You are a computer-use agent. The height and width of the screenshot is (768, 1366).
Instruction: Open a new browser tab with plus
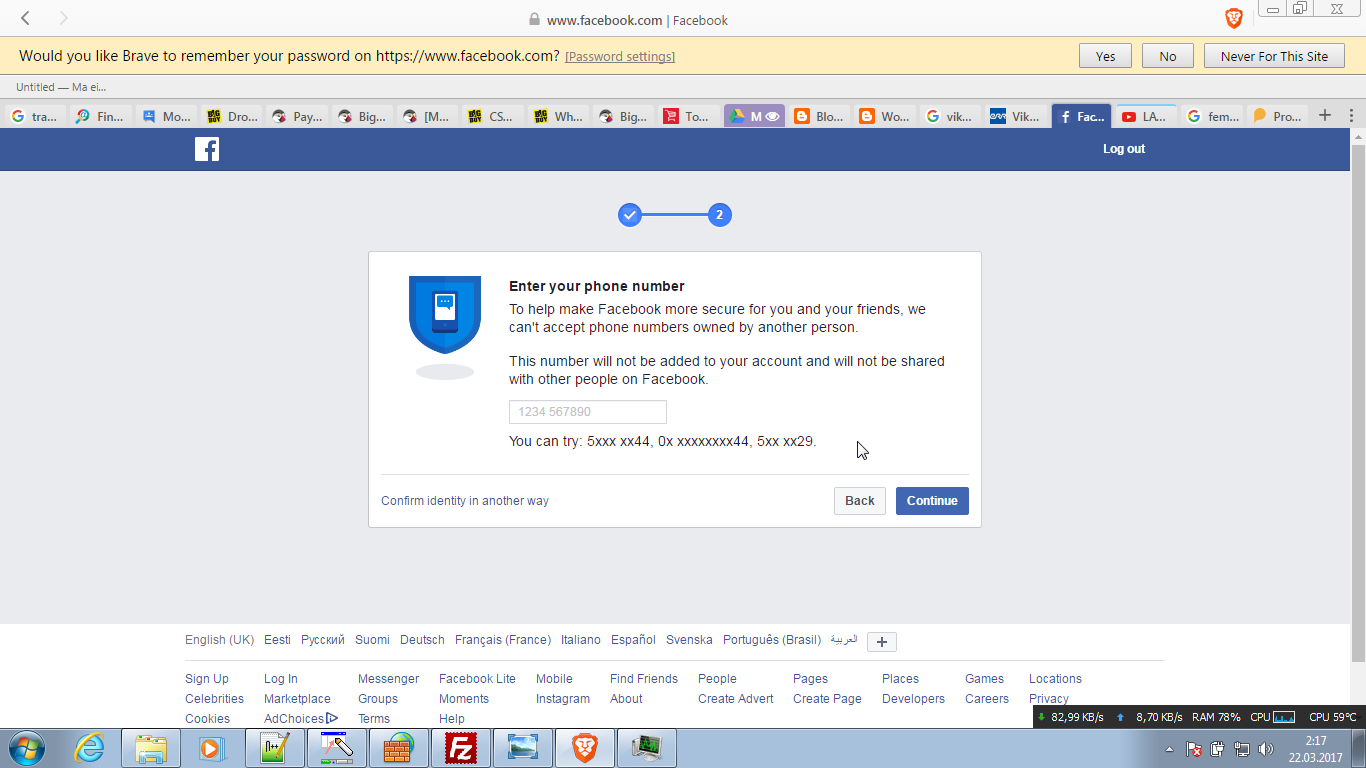point(1325,115)
